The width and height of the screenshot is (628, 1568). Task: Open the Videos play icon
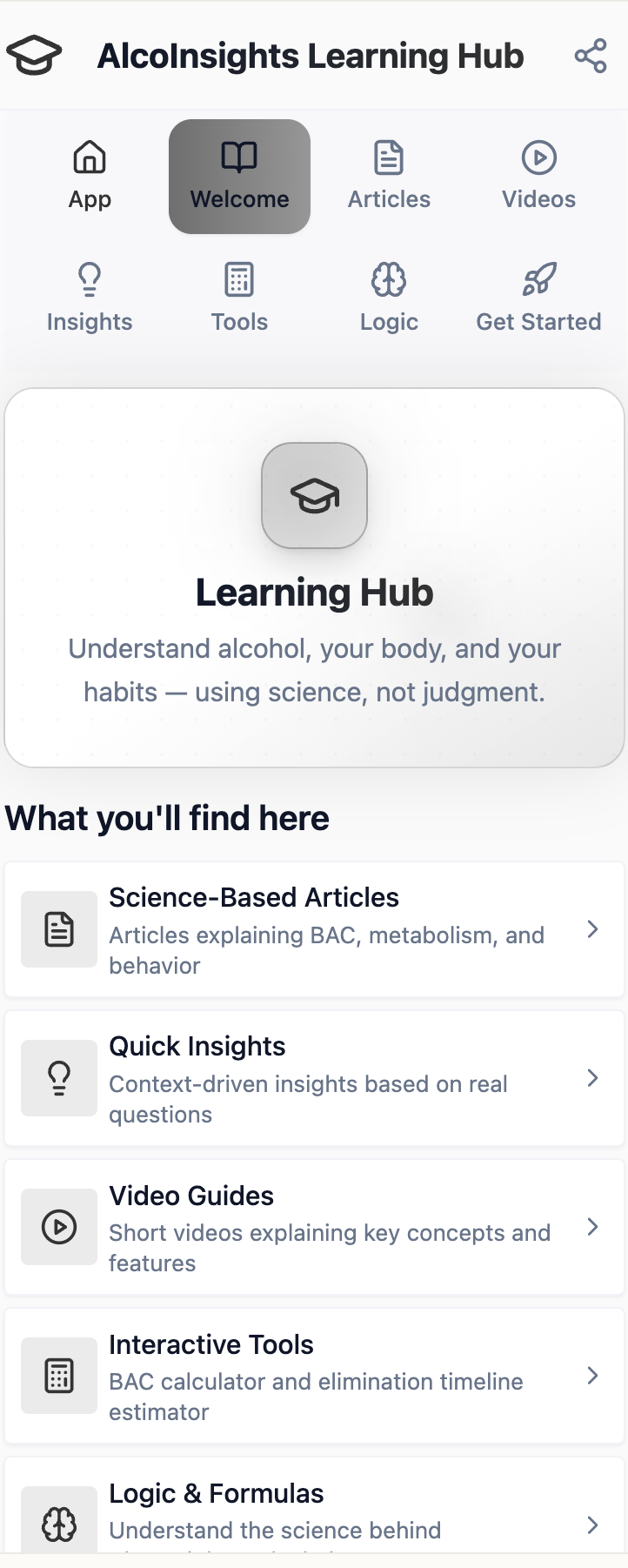tap(538, 157)
